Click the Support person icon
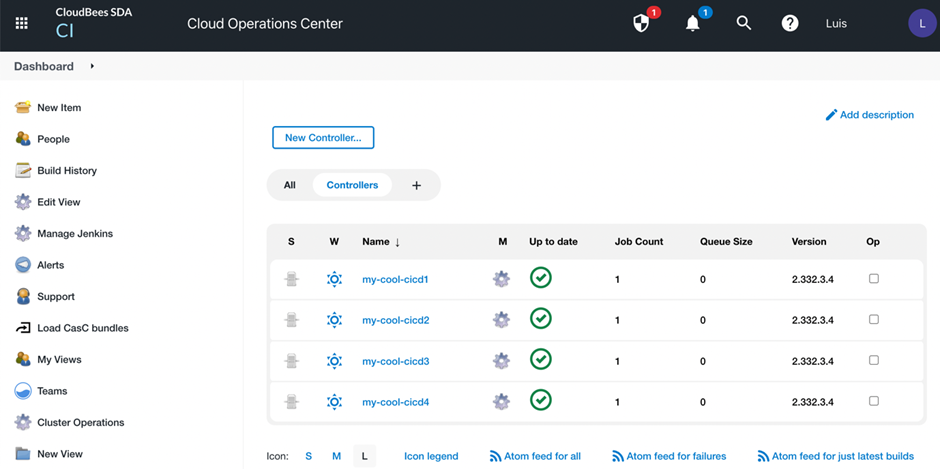This screenshot has height=469, width=940. [23, 296]
